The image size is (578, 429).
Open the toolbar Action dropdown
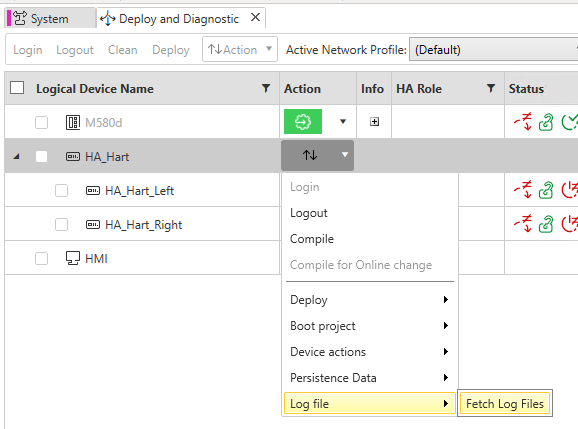[240, 49]
